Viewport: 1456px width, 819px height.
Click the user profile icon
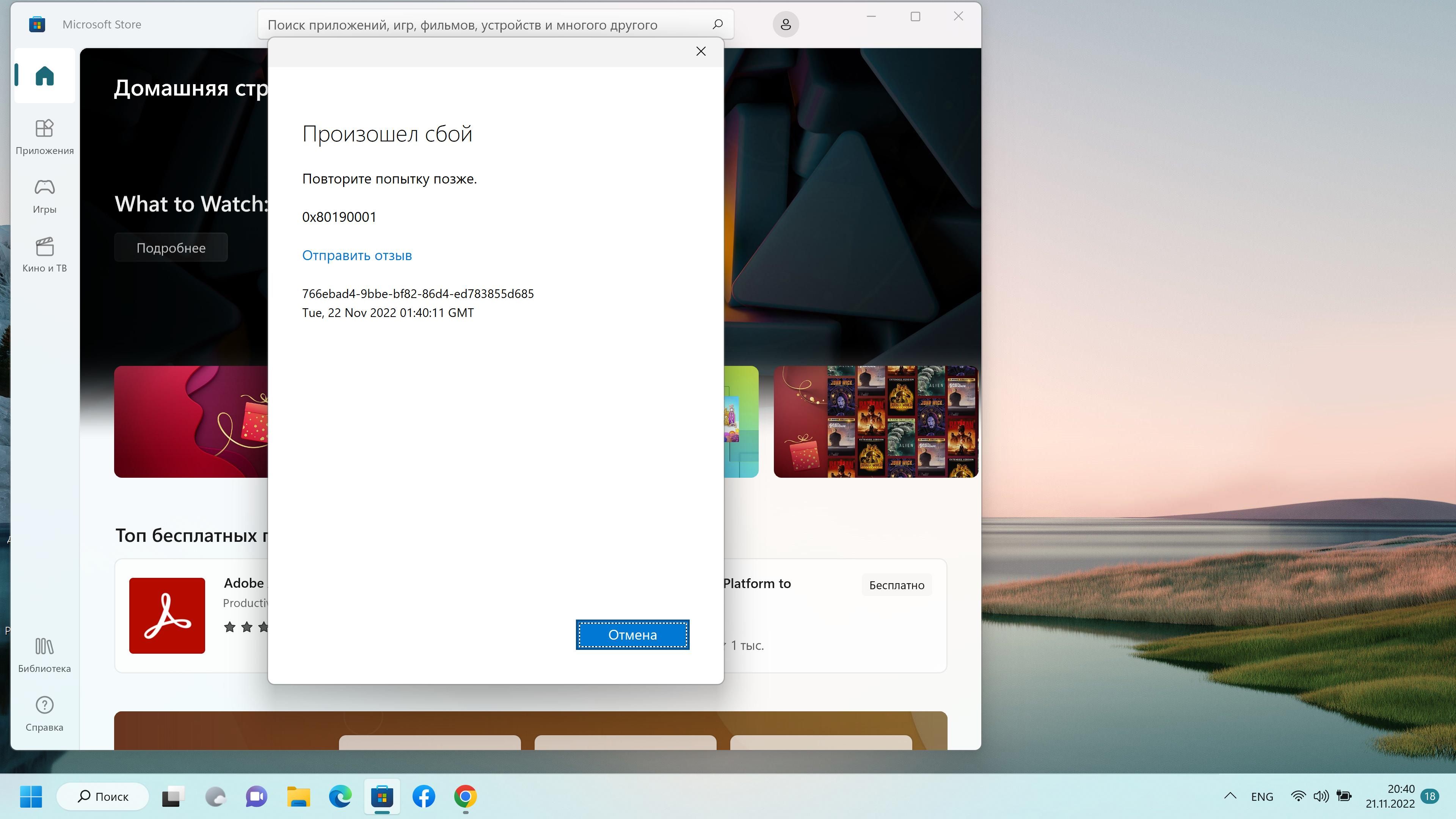click(x=785, y=24)
